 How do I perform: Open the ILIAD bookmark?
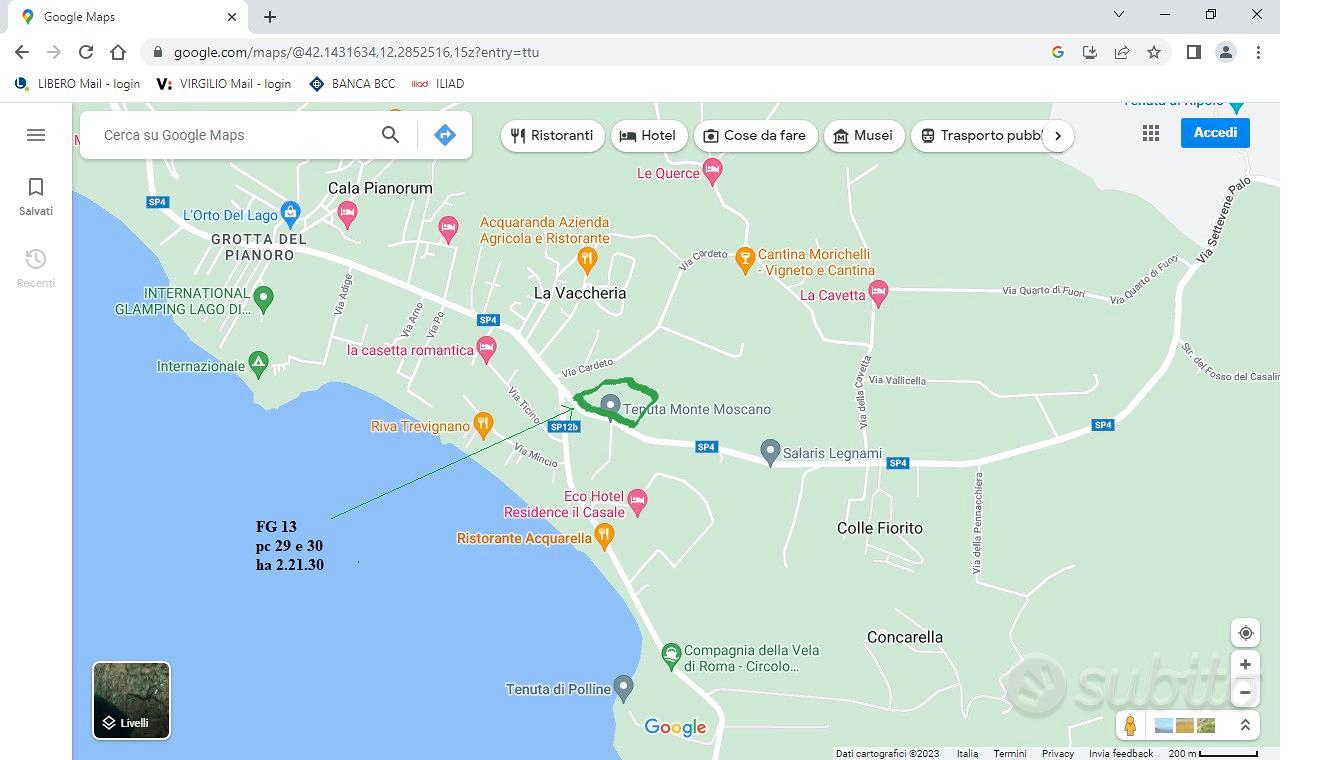(439, 84)
